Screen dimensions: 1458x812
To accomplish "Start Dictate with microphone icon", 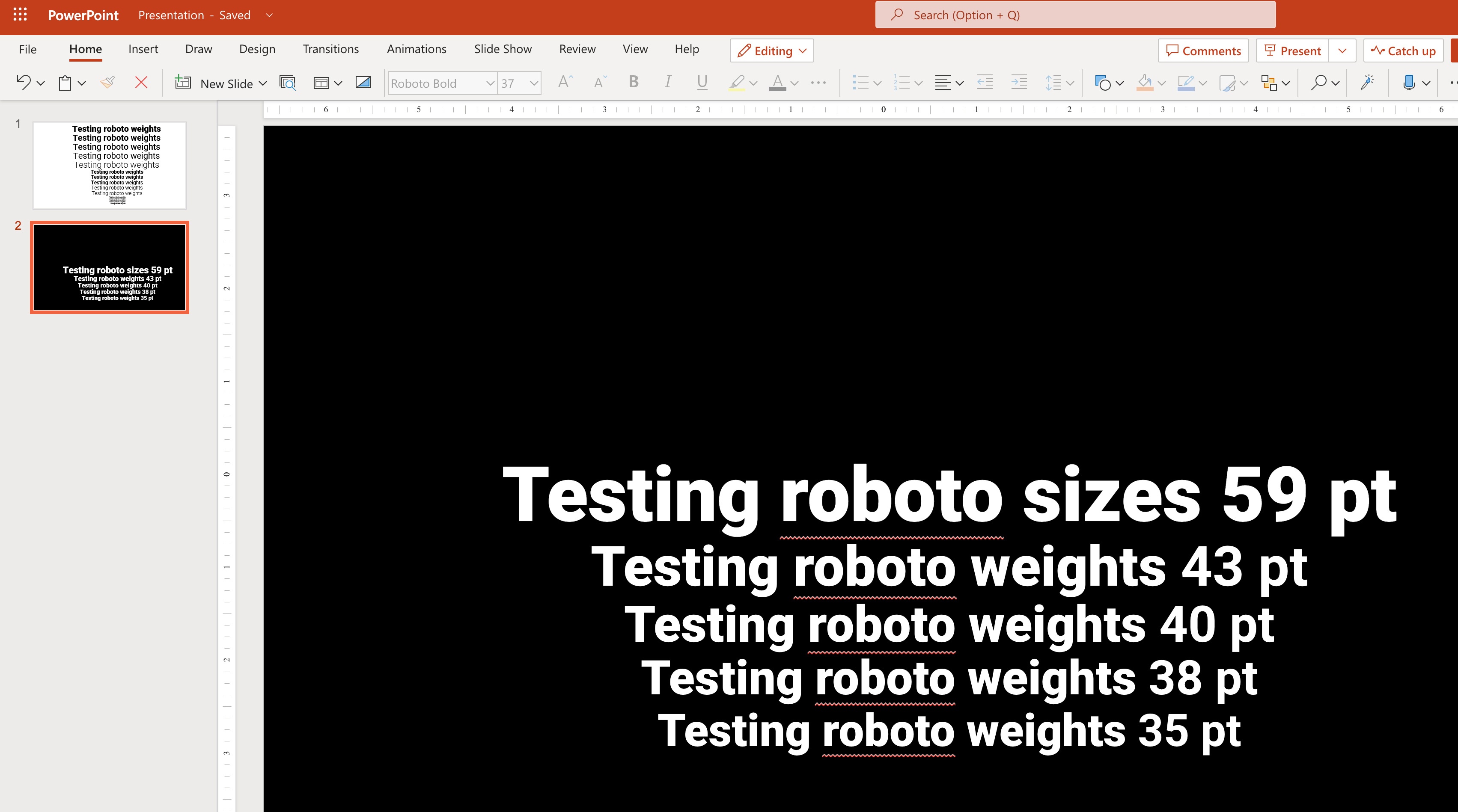I will click(x=1409, y=83).
